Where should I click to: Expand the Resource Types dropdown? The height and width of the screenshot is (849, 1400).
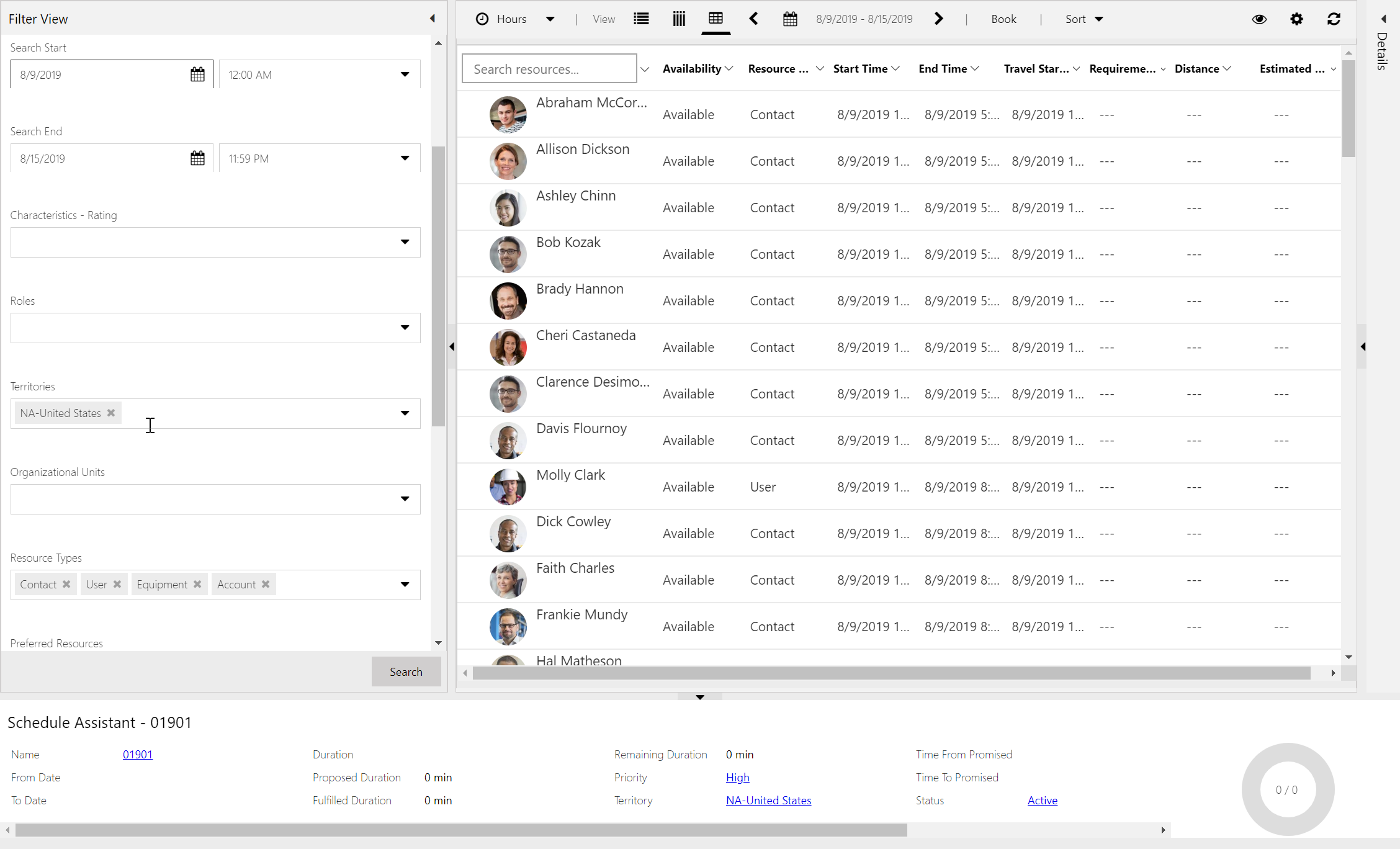[404, 584]
